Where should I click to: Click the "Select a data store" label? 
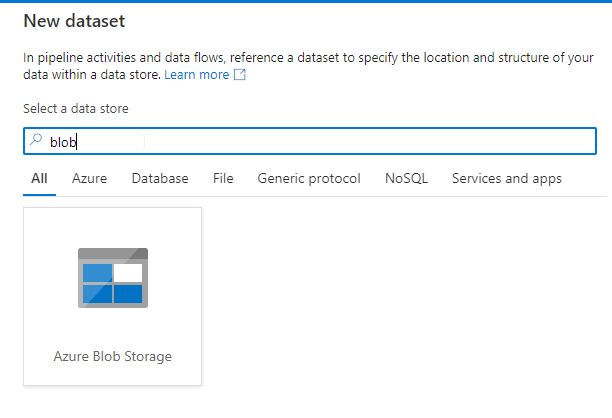point(76,108)
